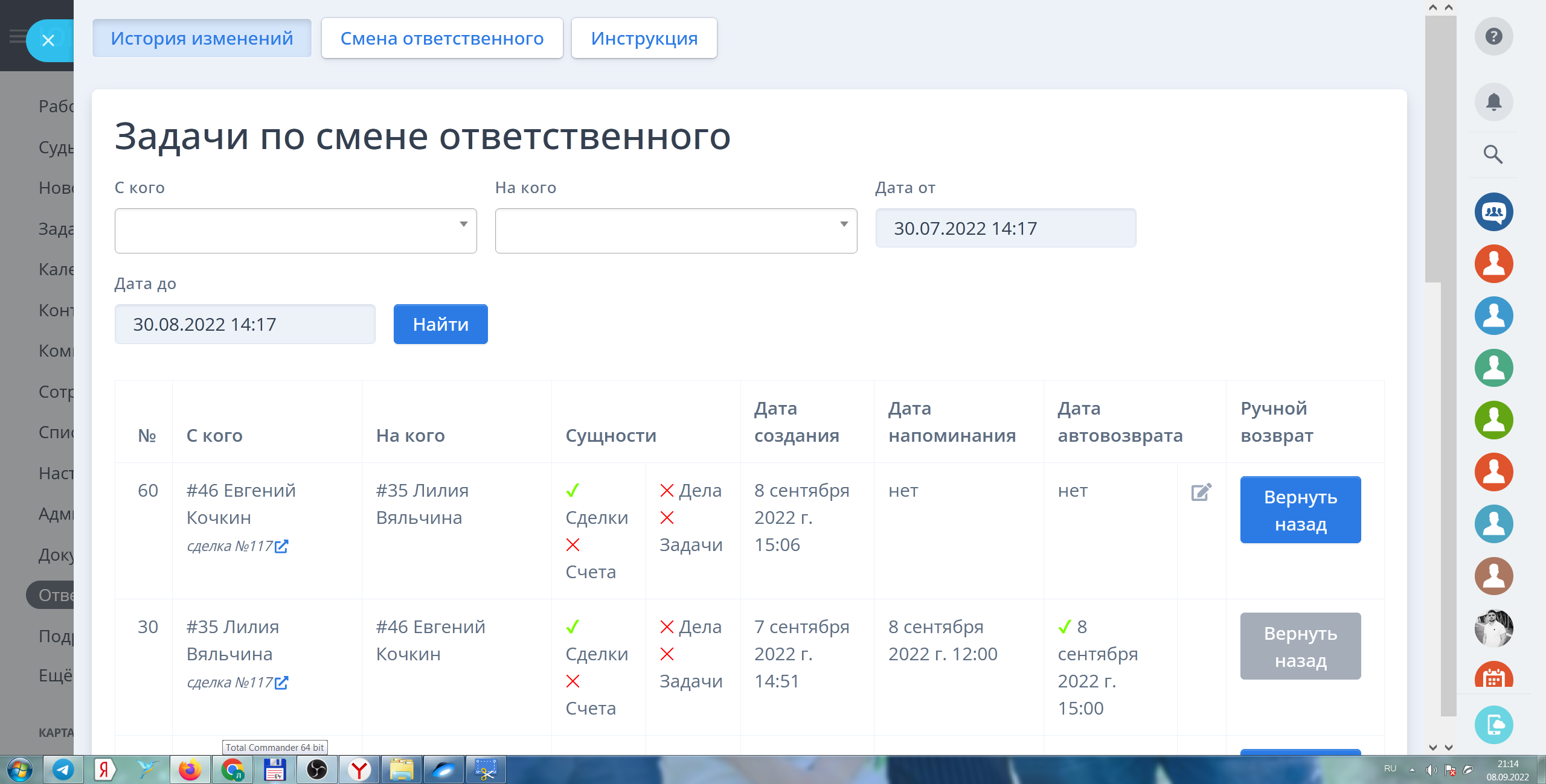Open the group chat icon
This screenshot has width=1546, height=784.
point(1493,212)
